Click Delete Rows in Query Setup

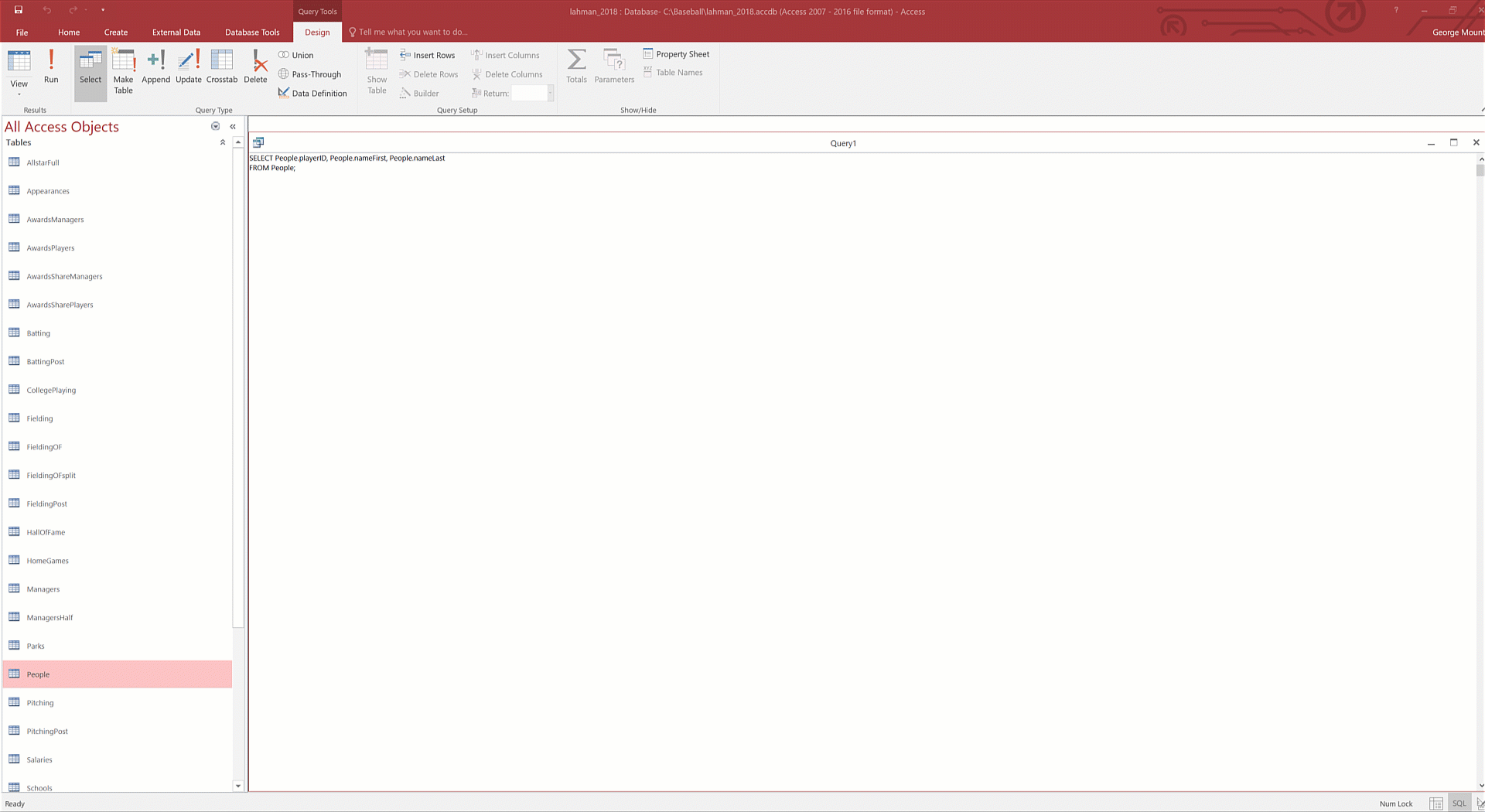point(428,74)
